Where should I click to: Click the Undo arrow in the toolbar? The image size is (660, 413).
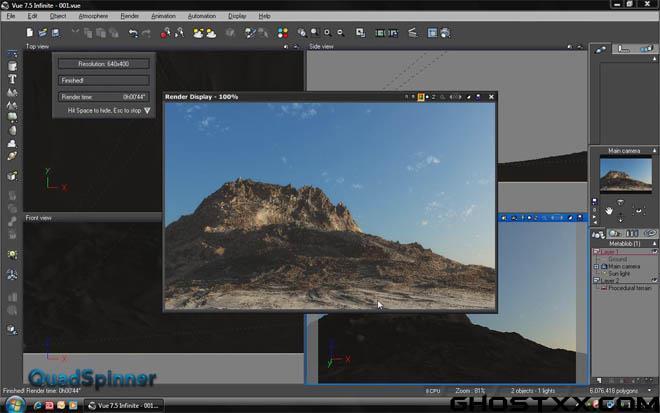point(133,33)
